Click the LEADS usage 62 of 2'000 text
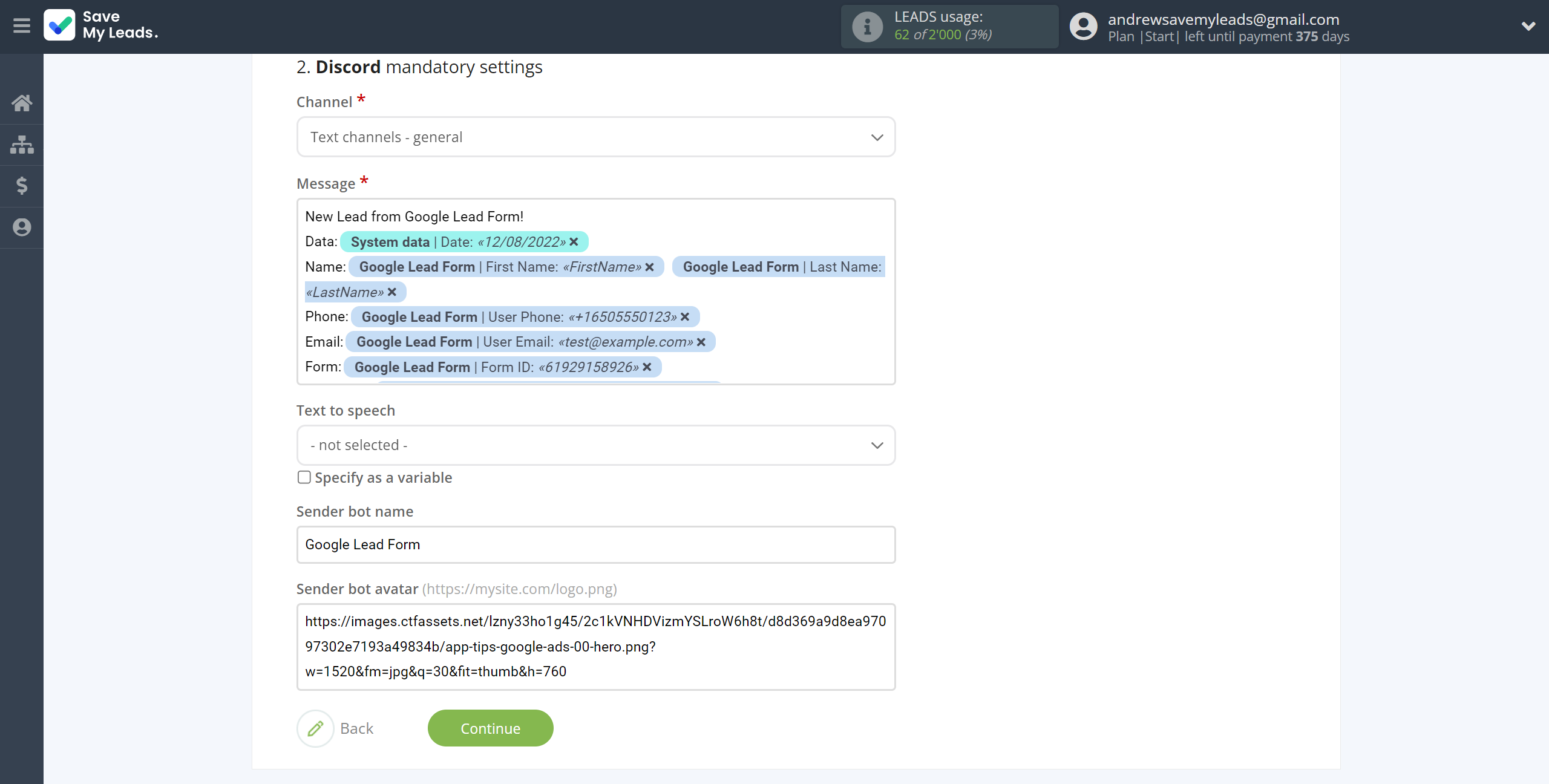The image size is (1549, 784). coord(943,35)
